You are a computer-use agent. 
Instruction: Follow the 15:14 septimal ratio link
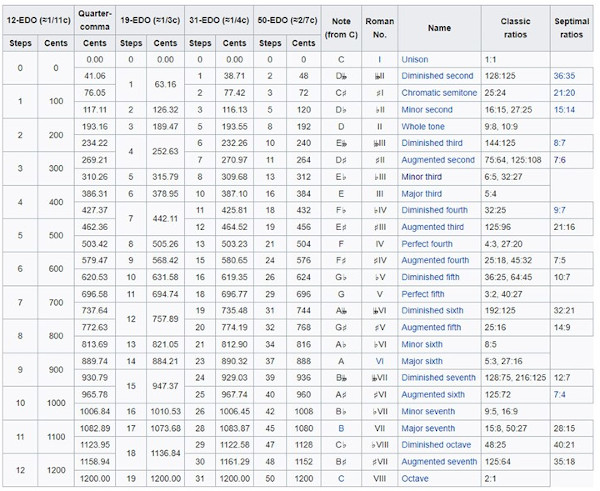pos(565,109)
